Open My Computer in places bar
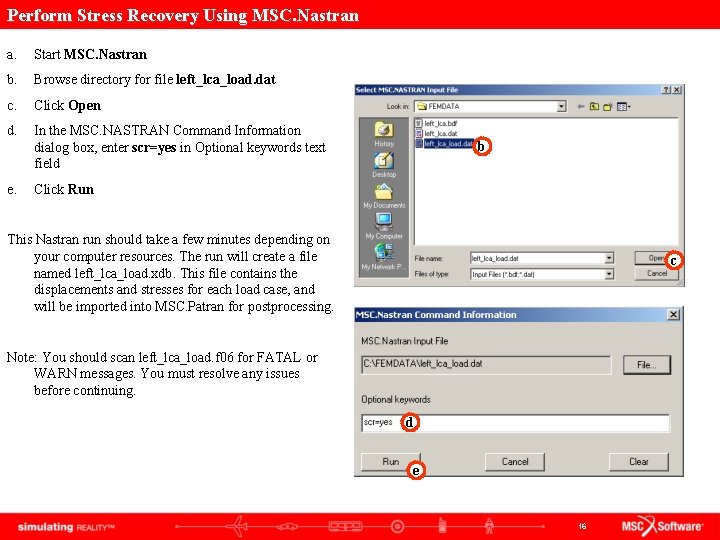 pos(384,226)
